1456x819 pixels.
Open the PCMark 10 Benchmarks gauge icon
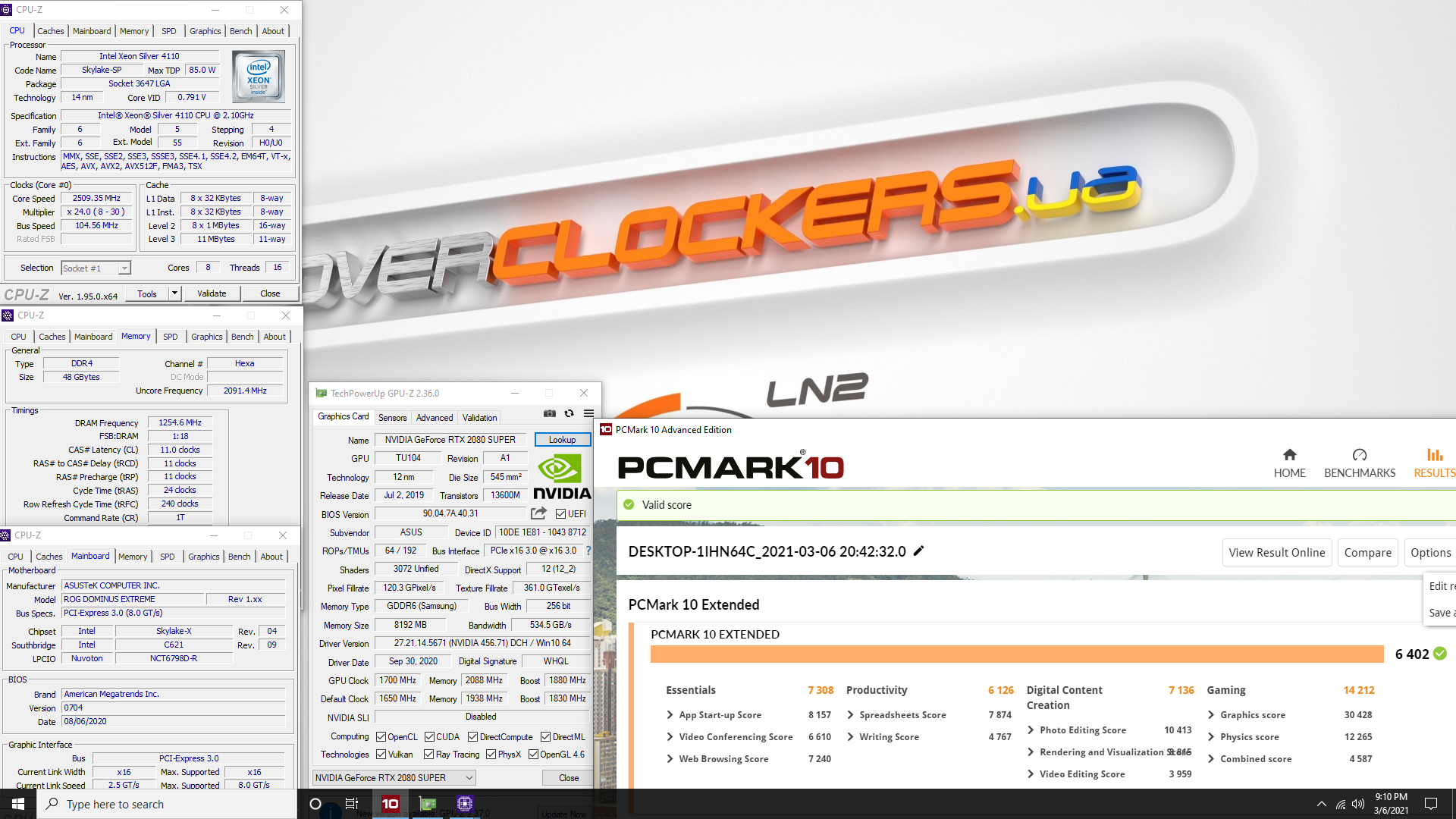pyautogui.click(x=1360, y=454)
